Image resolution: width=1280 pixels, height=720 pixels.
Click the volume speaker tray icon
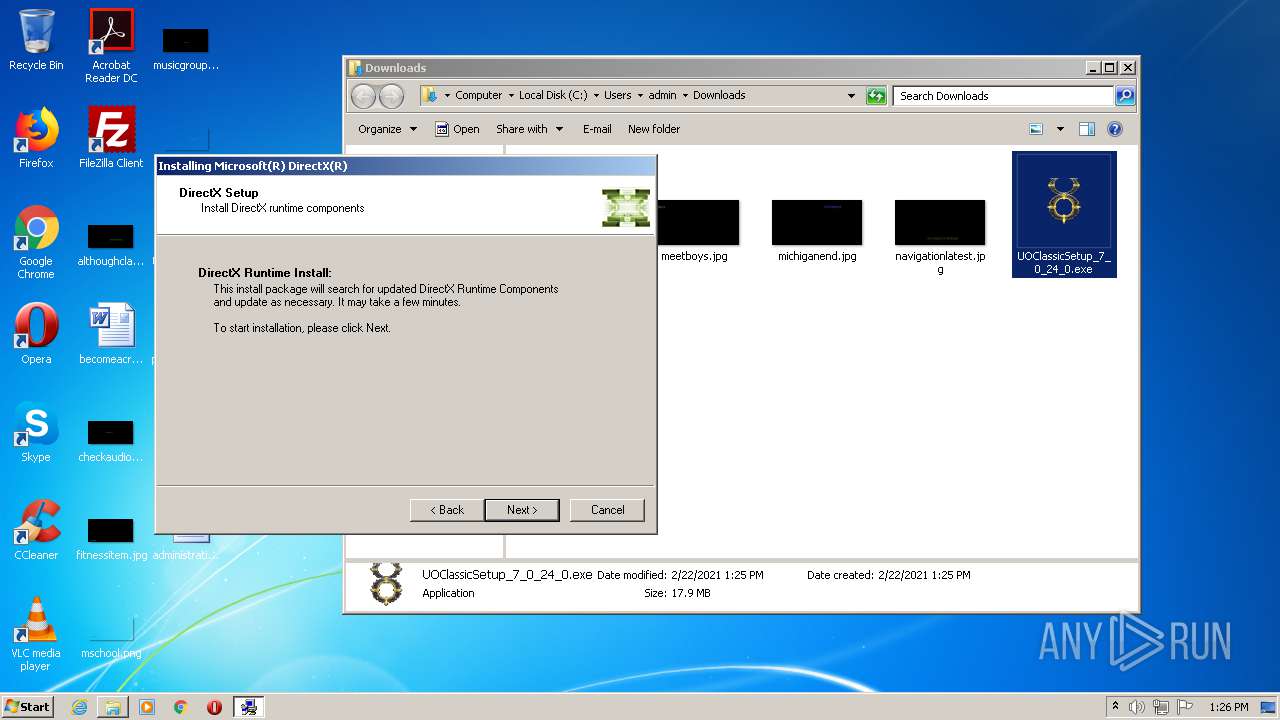[1137, 707]
